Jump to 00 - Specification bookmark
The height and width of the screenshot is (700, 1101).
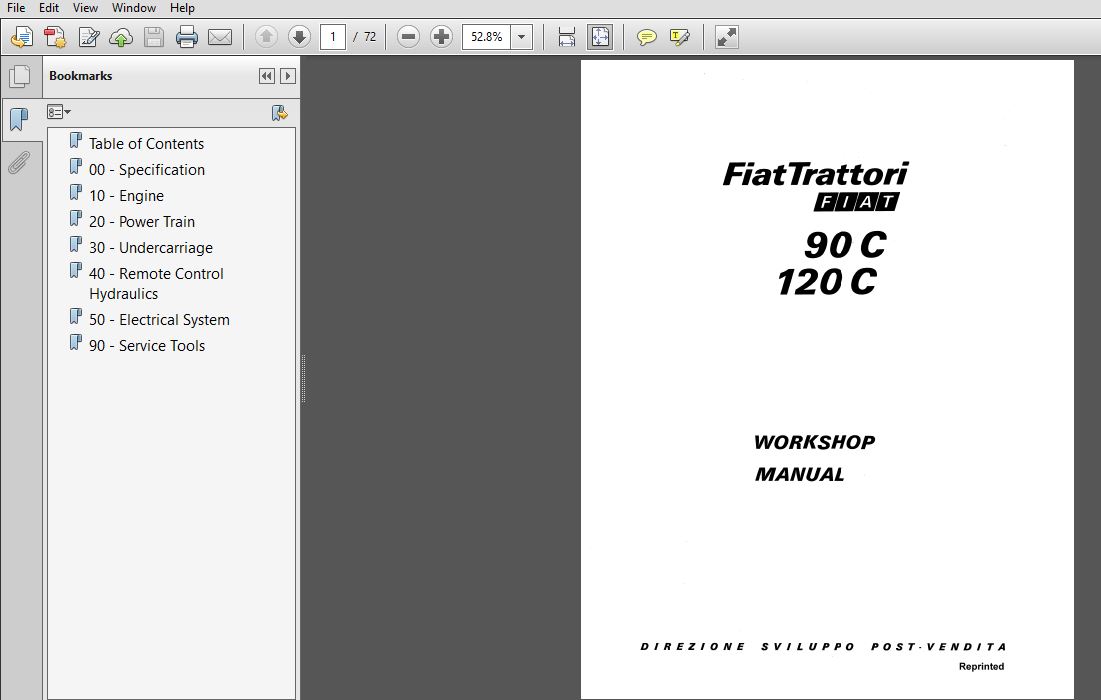[147, 170]
